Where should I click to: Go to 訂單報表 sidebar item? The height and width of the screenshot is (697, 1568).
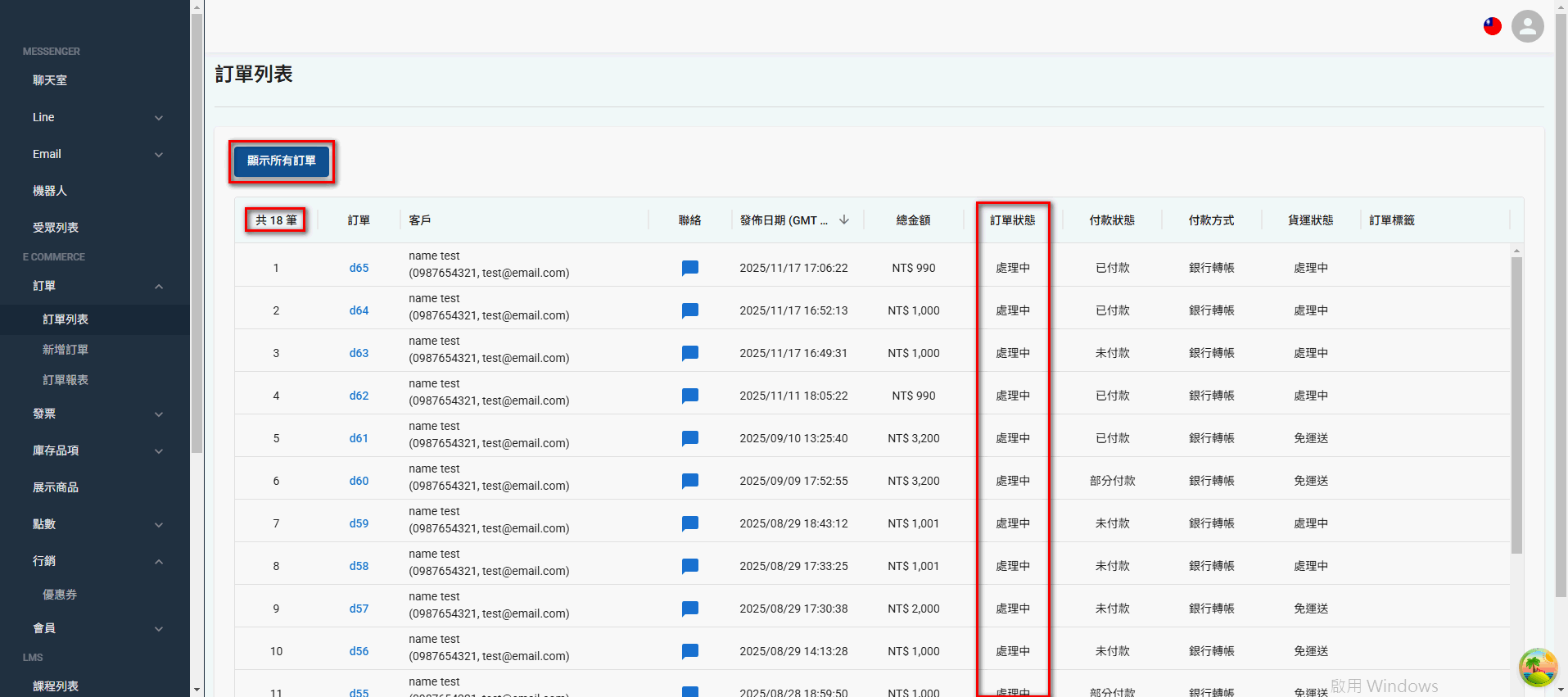[66, 380]
